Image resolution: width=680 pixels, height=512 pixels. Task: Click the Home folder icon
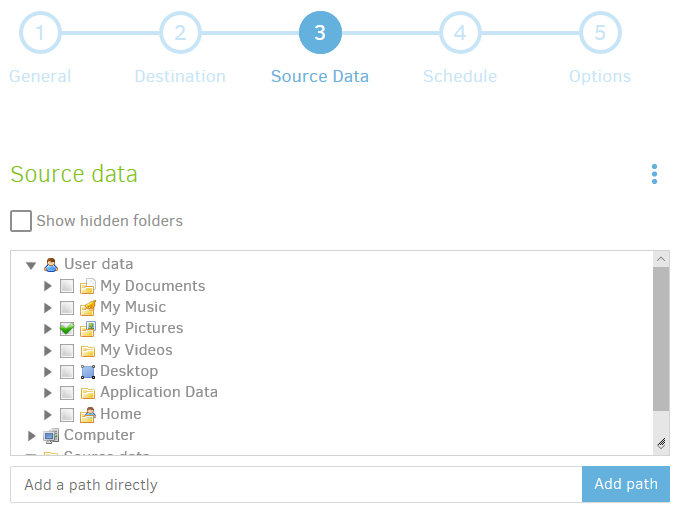click(88, 414)
